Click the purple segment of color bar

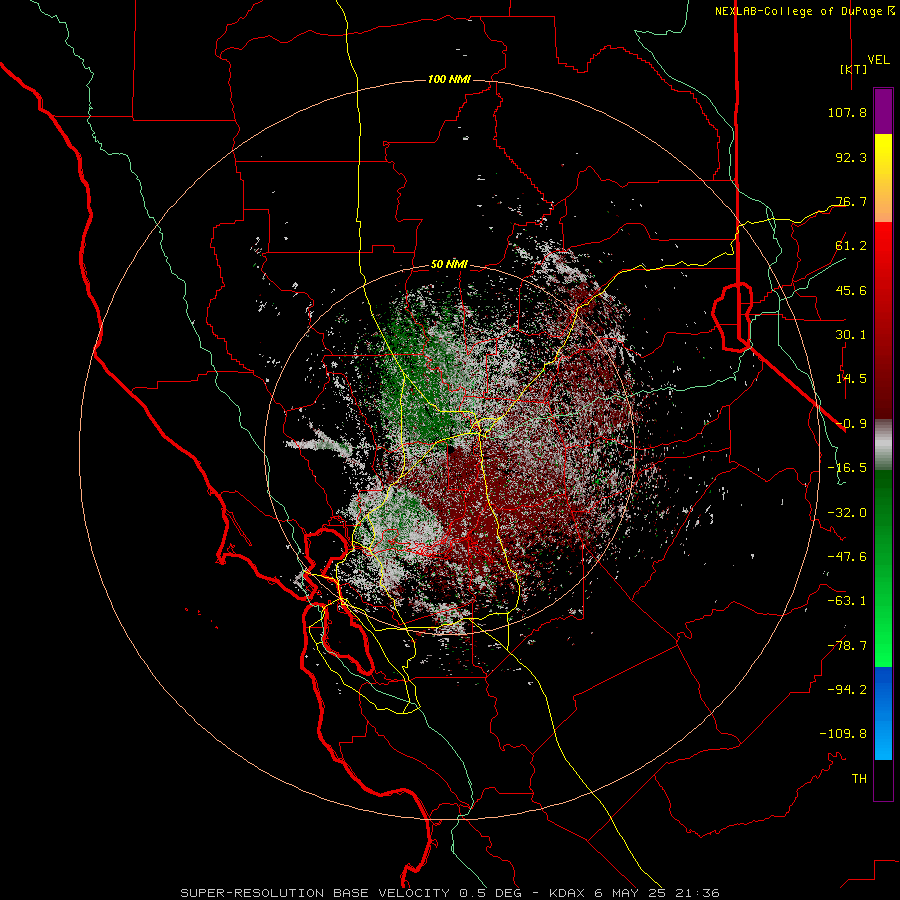(x=883, y=111)
